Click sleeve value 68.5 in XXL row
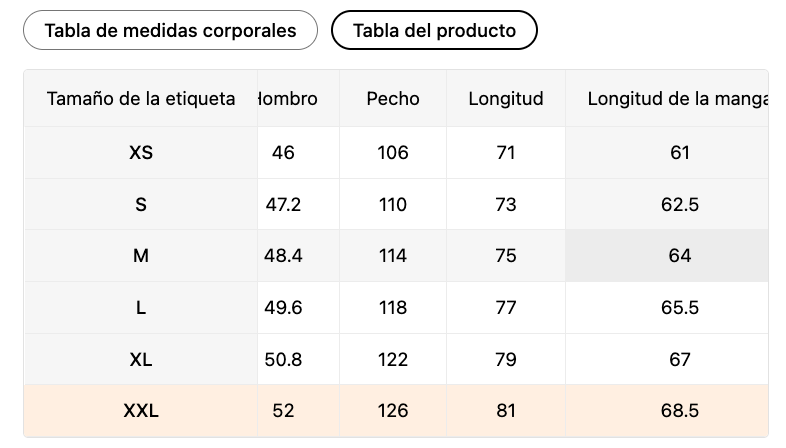The image size is (786, 448). click(x=680, y=410)
